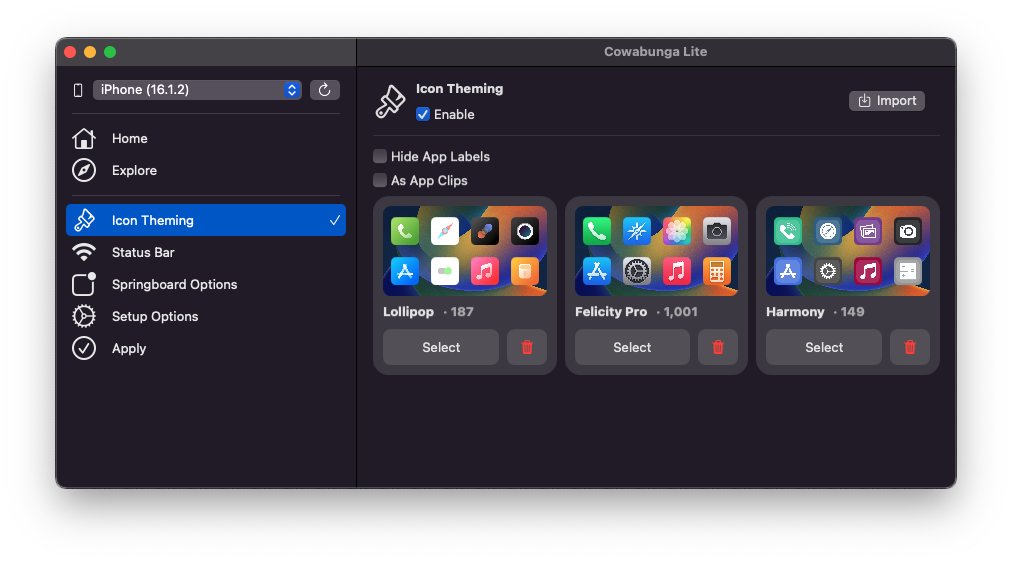Go to the Apply page
1012x562 pixels.
click(x=206, y=348)
